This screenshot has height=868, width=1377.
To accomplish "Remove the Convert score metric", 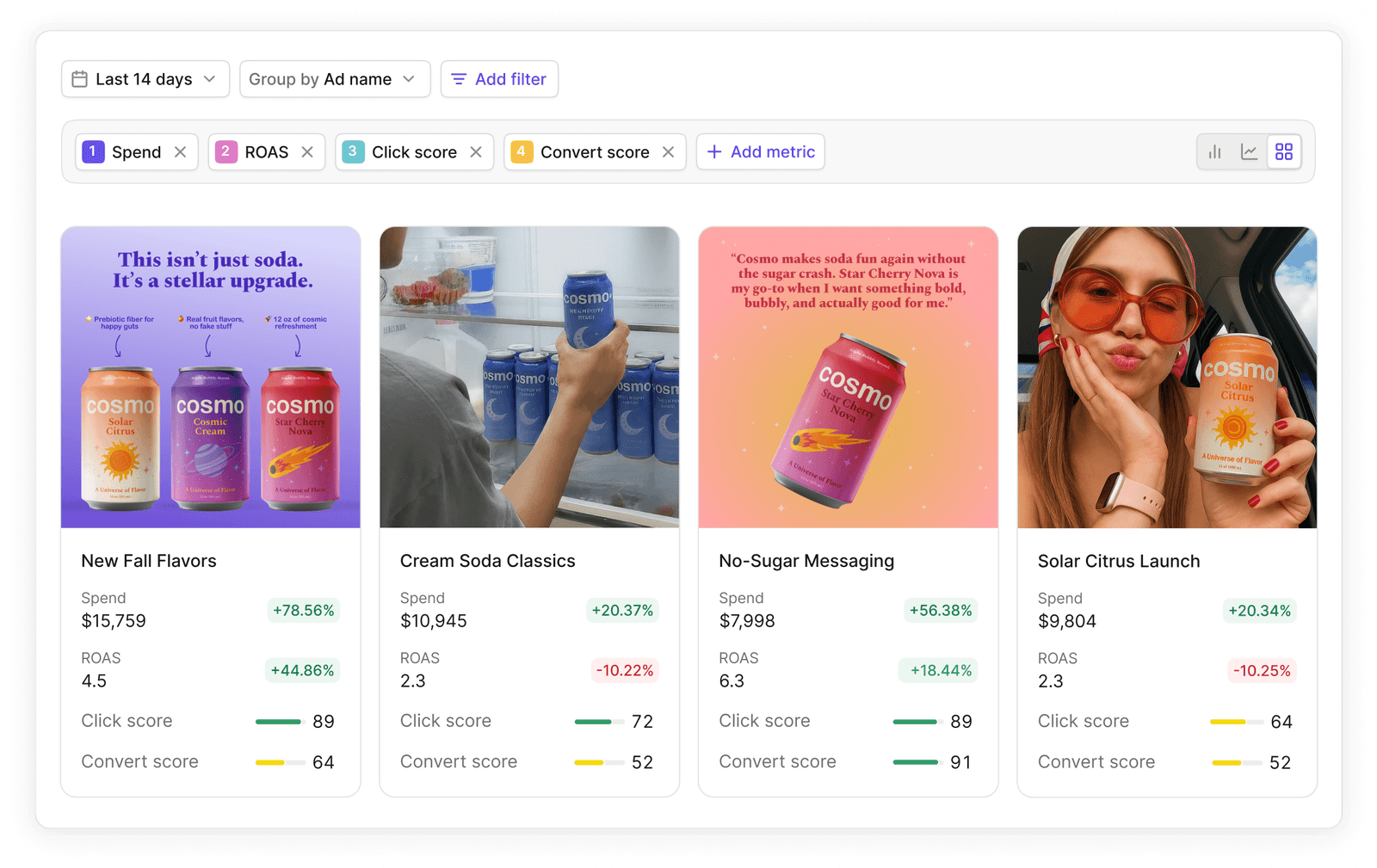I will tap(668, 152).
